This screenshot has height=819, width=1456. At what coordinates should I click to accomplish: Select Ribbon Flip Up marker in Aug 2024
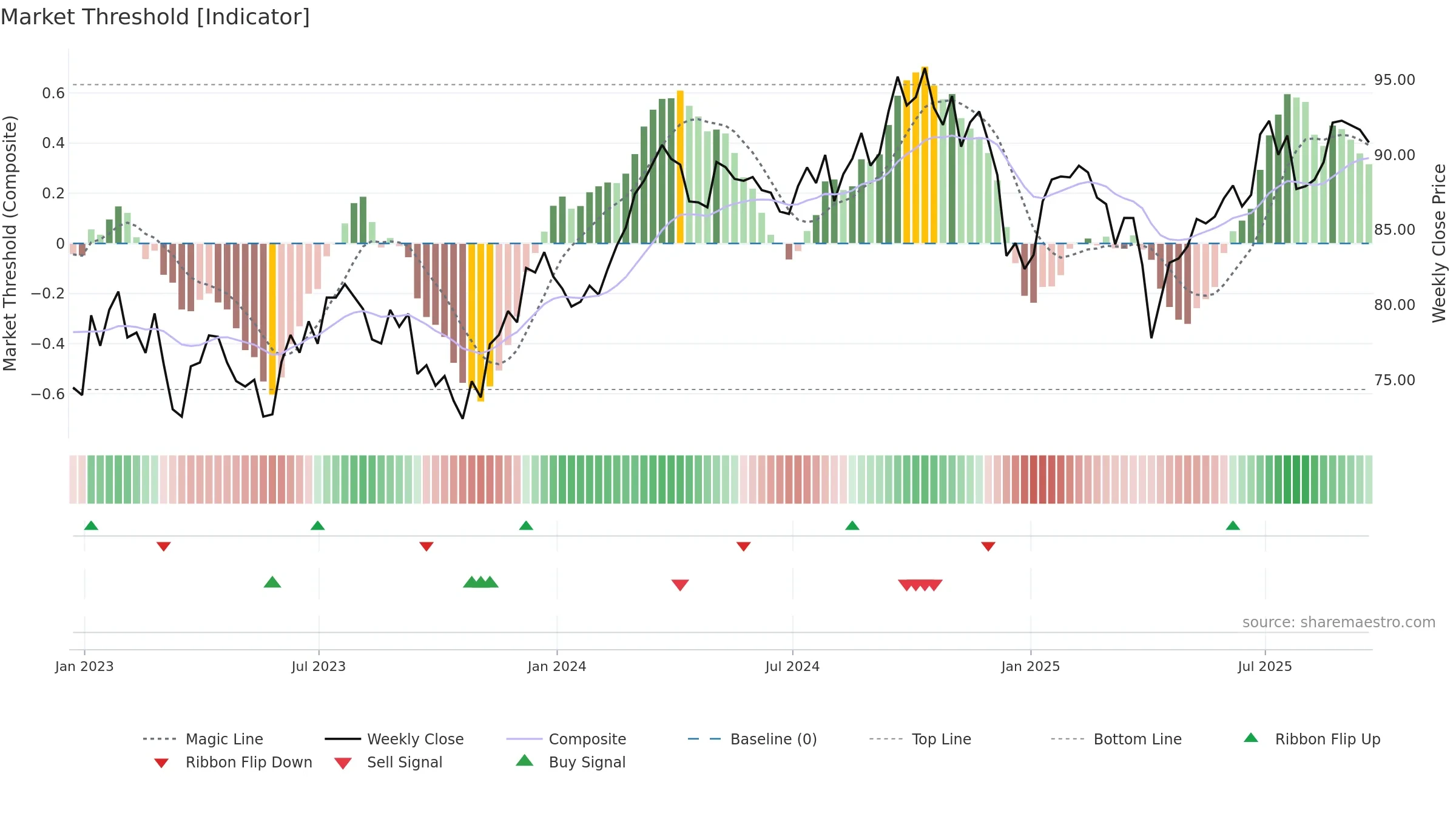pyautogui.click(x=852, y=525)
